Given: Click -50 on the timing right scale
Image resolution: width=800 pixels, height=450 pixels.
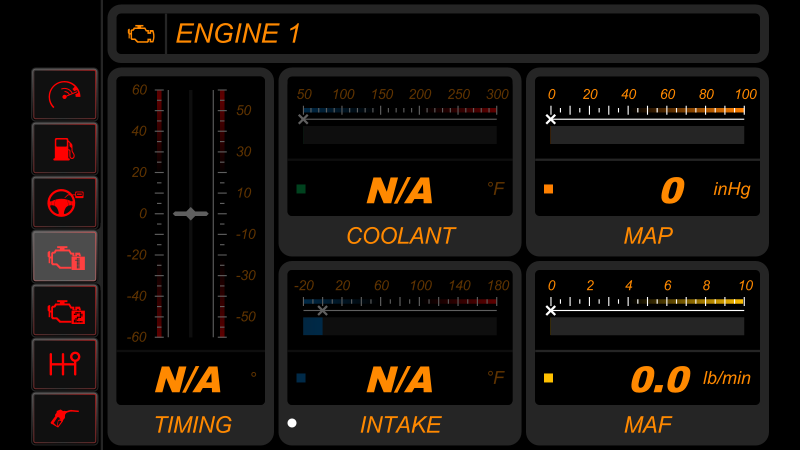Looking at the screenshot, I should click(245, 316).
